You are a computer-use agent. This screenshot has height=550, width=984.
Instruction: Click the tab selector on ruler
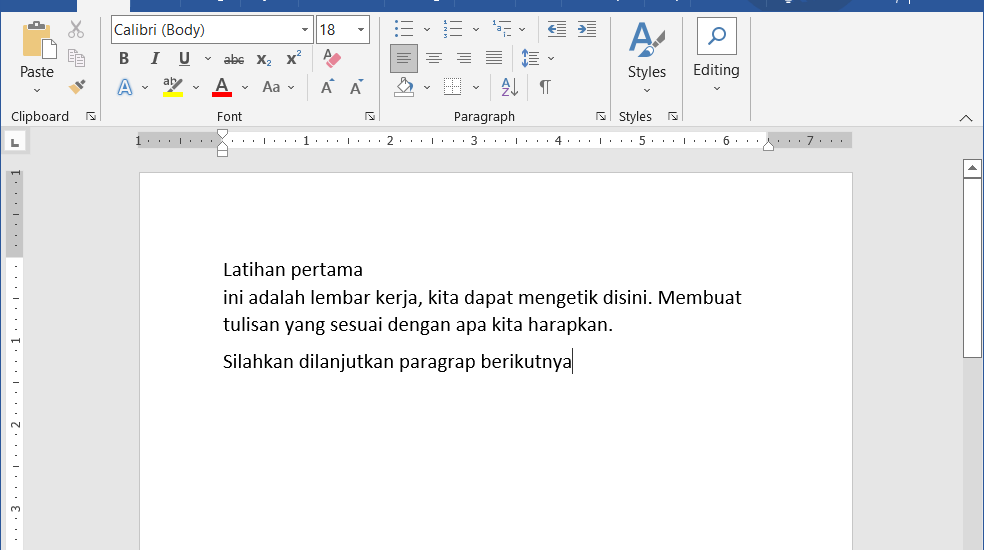(x=15, y=143)
